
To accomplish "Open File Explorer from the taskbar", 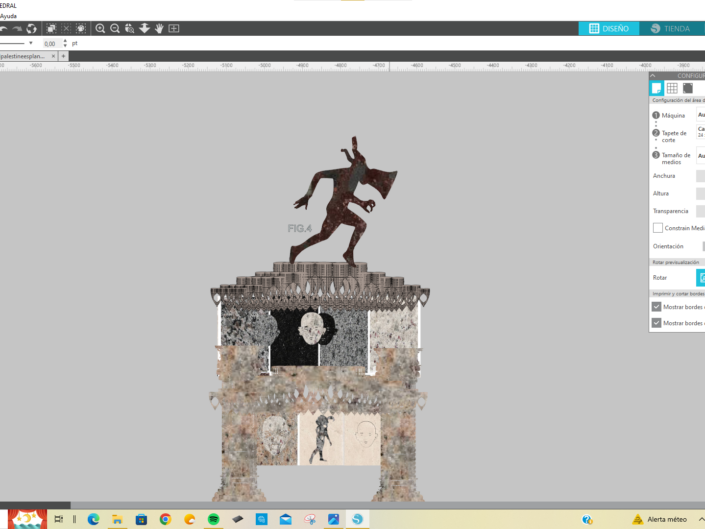I will (117, 520).
